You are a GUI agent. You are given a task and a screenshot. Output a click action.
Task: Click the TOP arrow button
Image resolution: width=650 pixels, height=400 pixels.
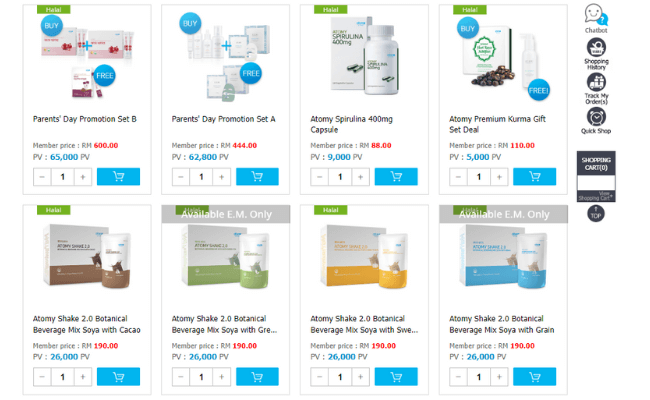click(596, 214)
